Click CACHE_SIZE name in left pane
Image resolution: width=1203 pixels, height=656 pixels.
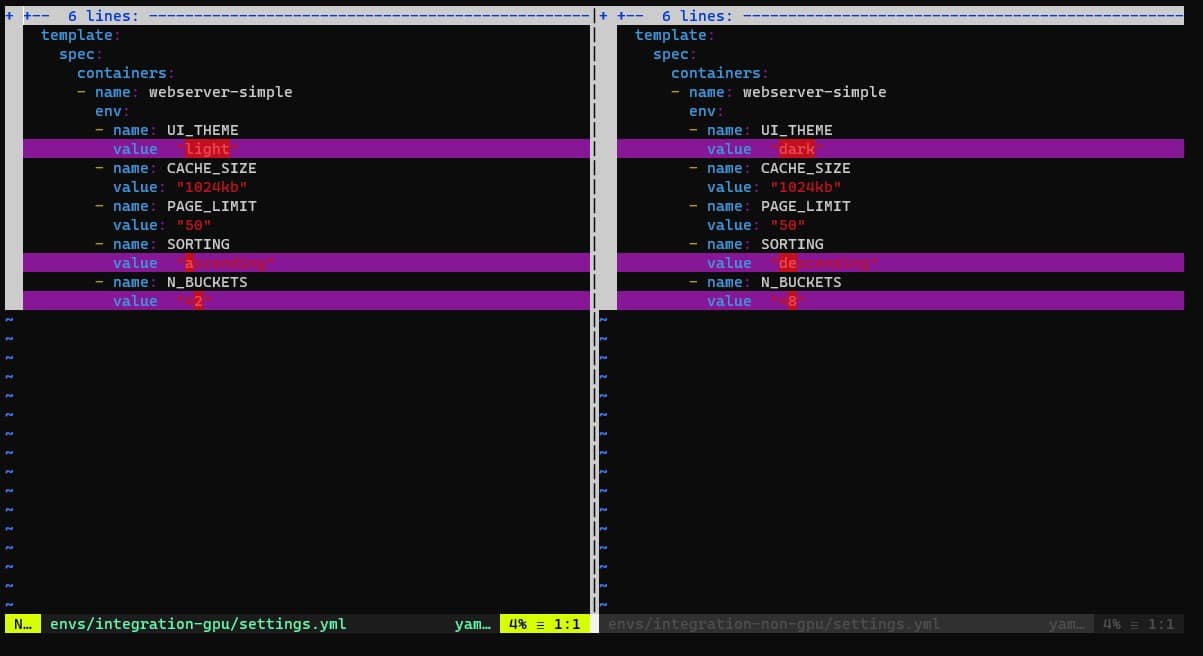coord(212,168)
